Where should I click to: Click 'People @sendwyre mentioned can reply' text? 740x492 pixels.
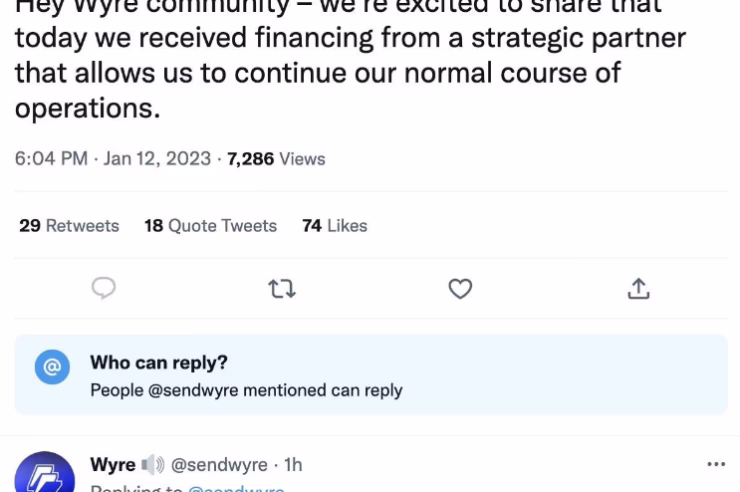(x=246, y=390)
